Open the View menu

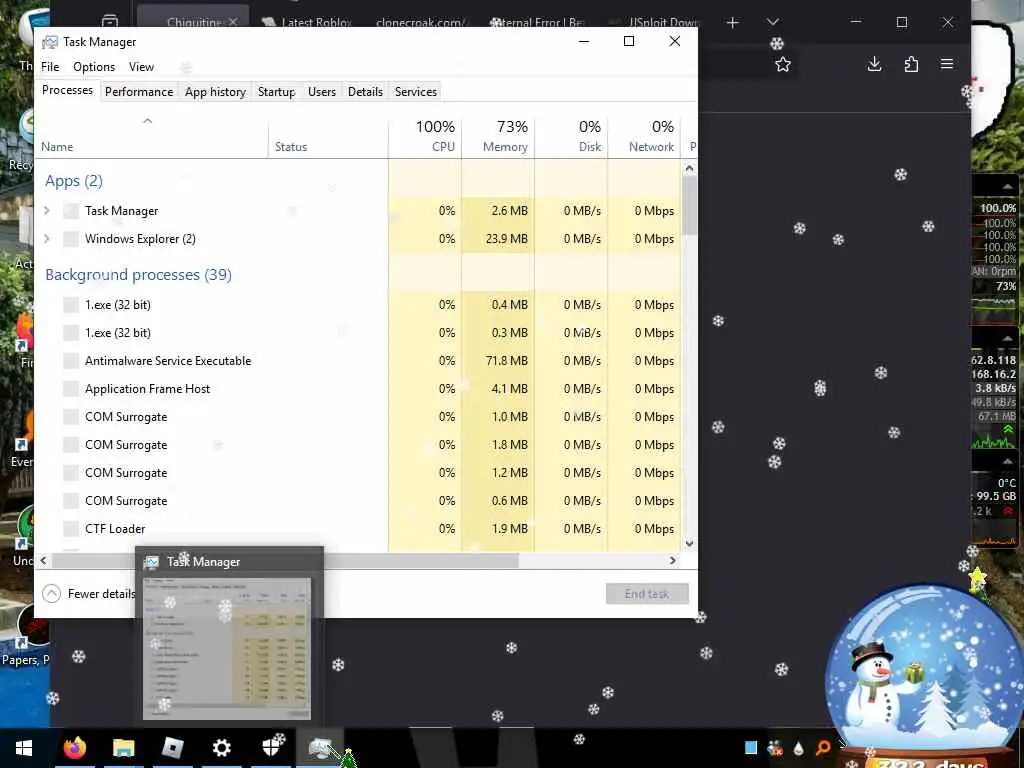141,67
